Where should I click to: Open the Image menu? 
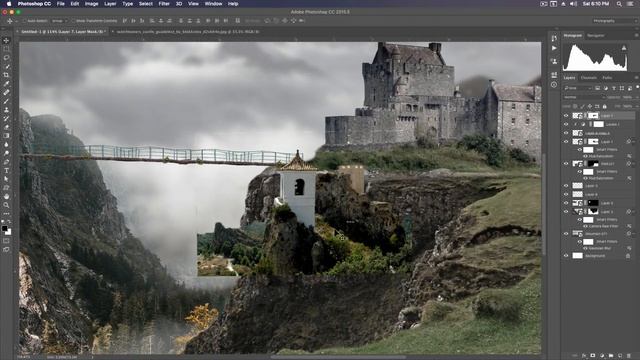[x=91, y=4]
